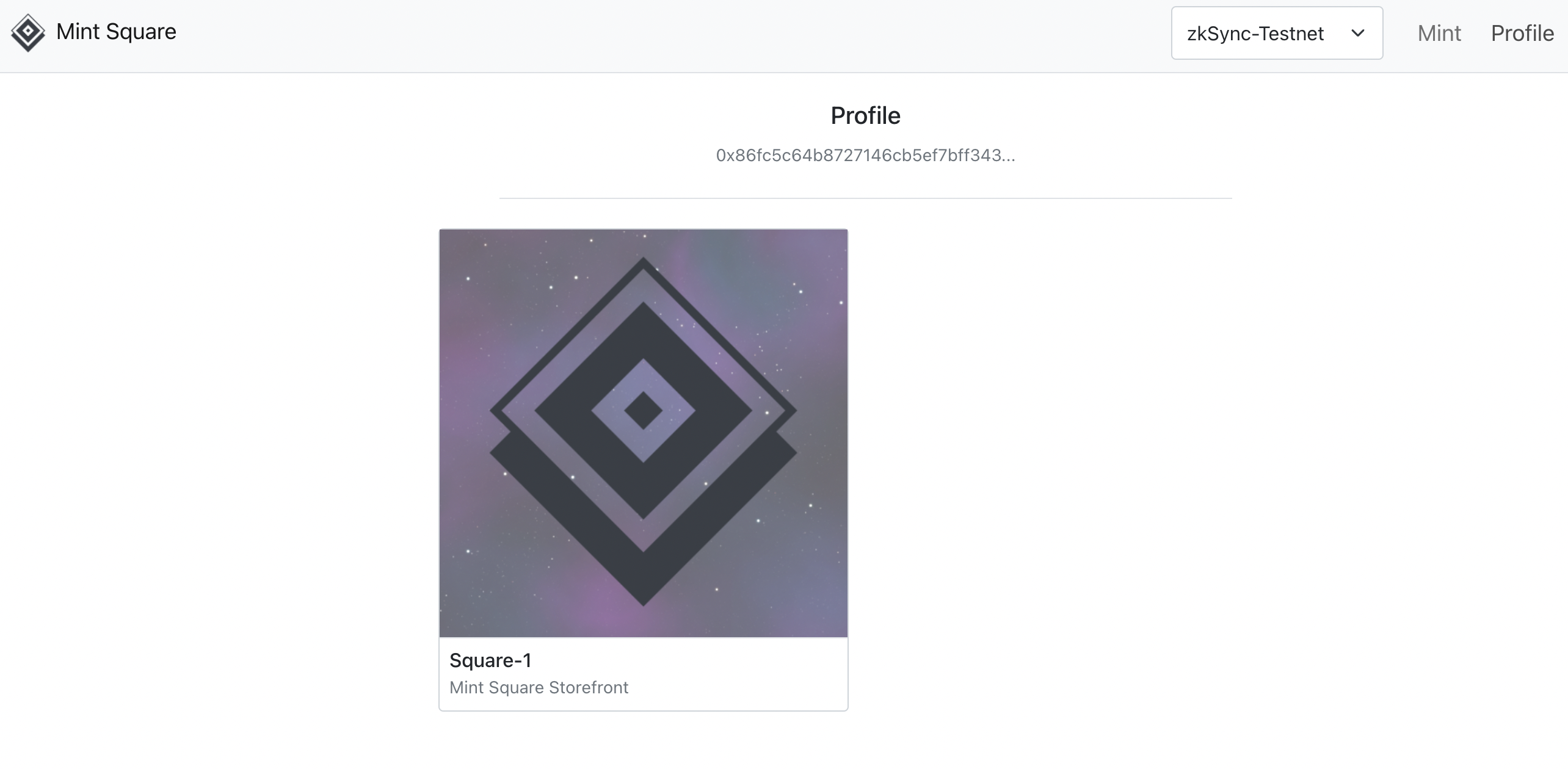Open the Profile nav item in the header
The height and width of the screenshot is (769, 1568).
click(1522, 34)
